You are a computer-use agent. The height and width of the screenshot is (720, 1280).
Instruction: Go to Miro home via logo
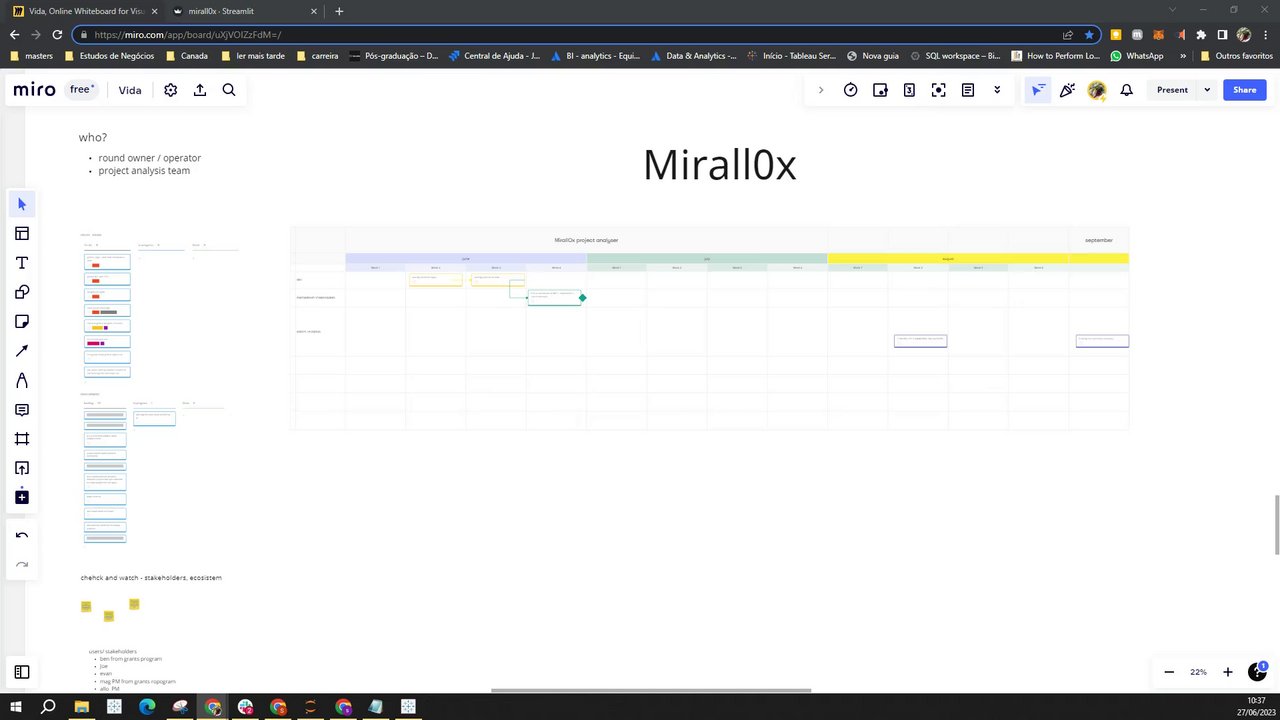tap(34, 90)
